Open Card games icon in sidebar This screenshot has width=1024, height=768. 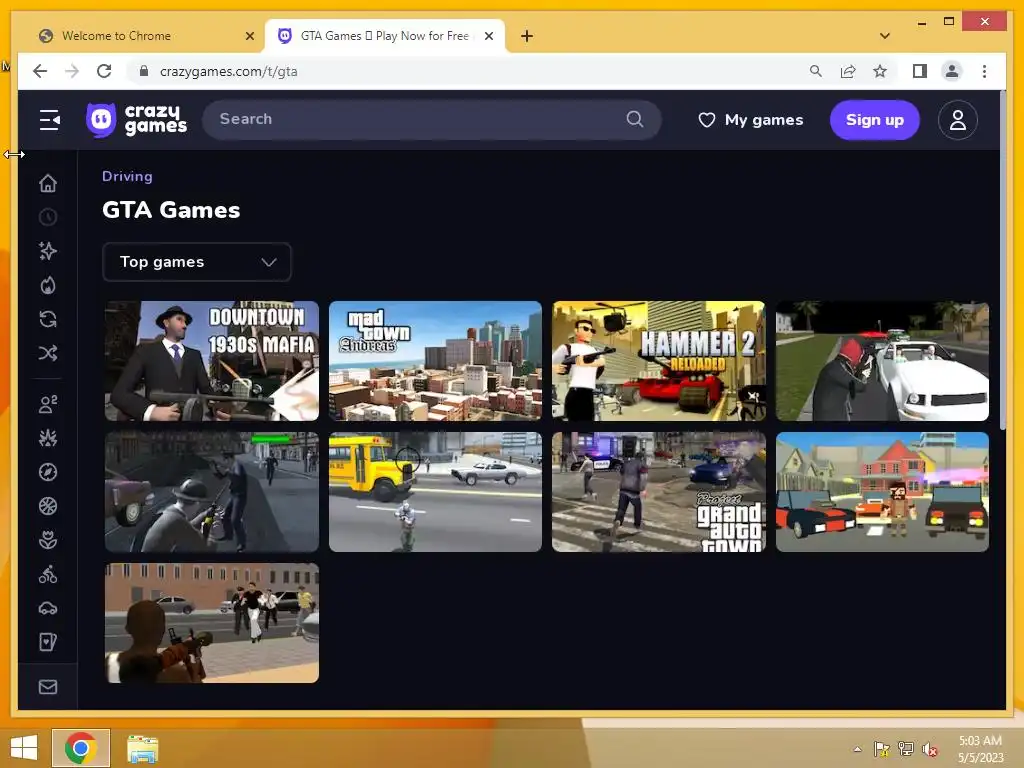(48, 643)
